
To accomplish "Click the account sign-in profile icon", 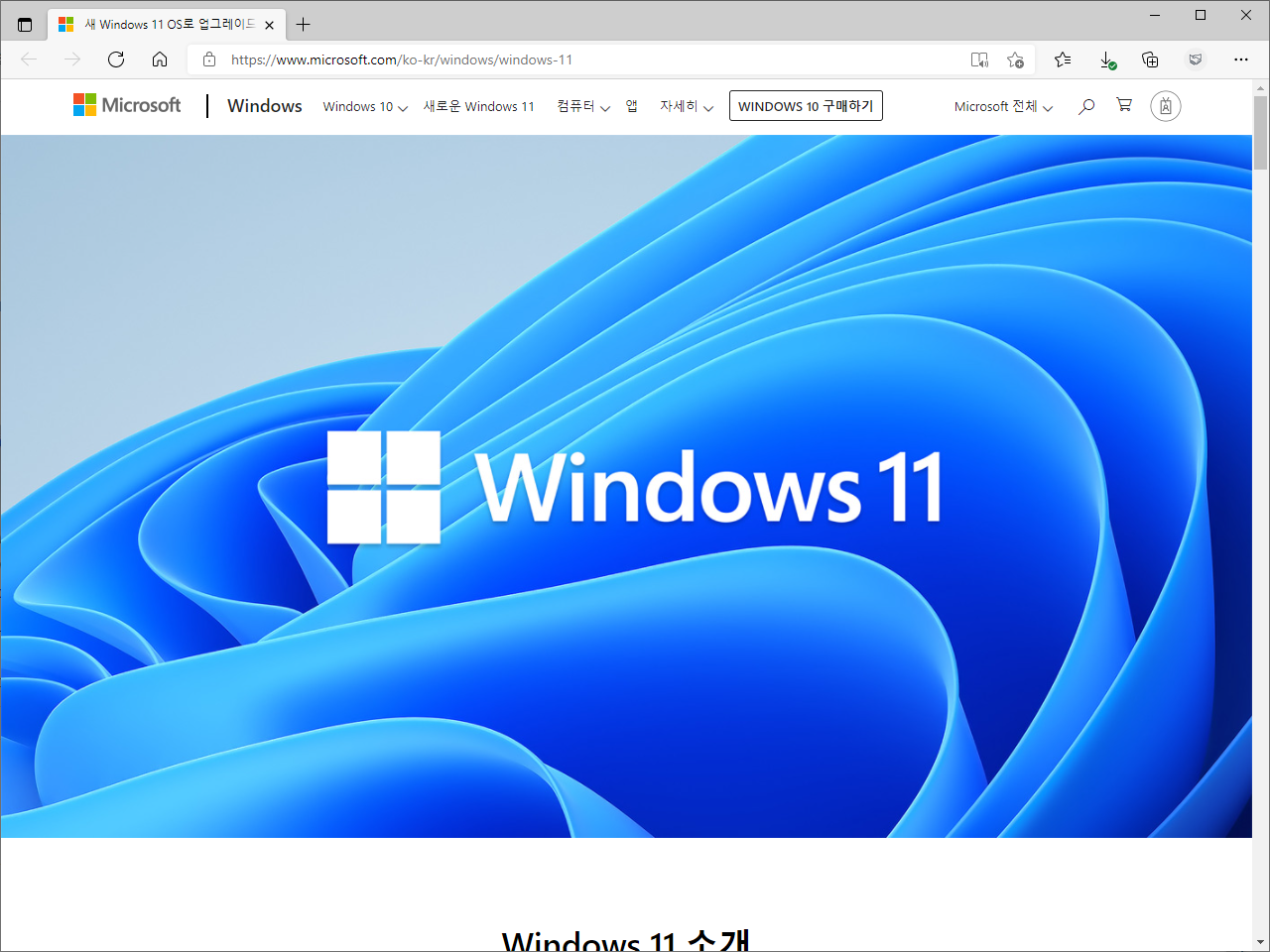I will coord(1165,106).
